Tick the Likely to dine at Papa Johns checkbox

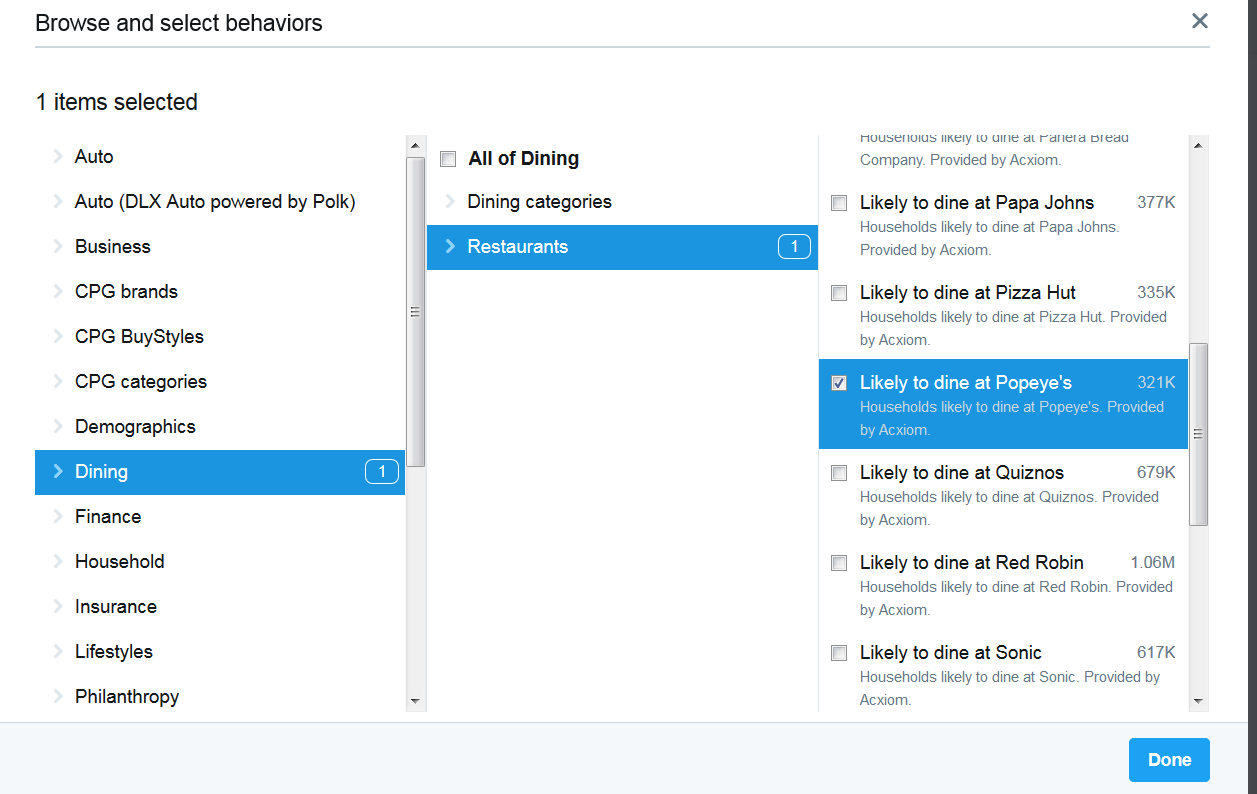point(839,203)
